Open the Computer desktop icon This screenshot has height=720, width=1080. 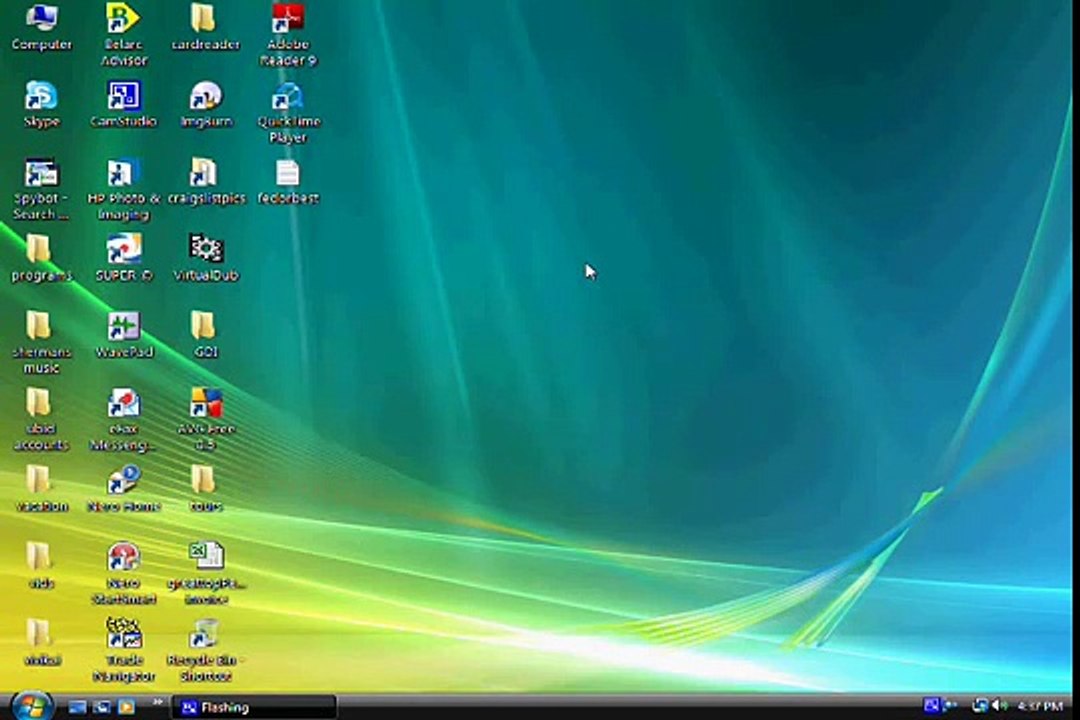pos(41,28)
